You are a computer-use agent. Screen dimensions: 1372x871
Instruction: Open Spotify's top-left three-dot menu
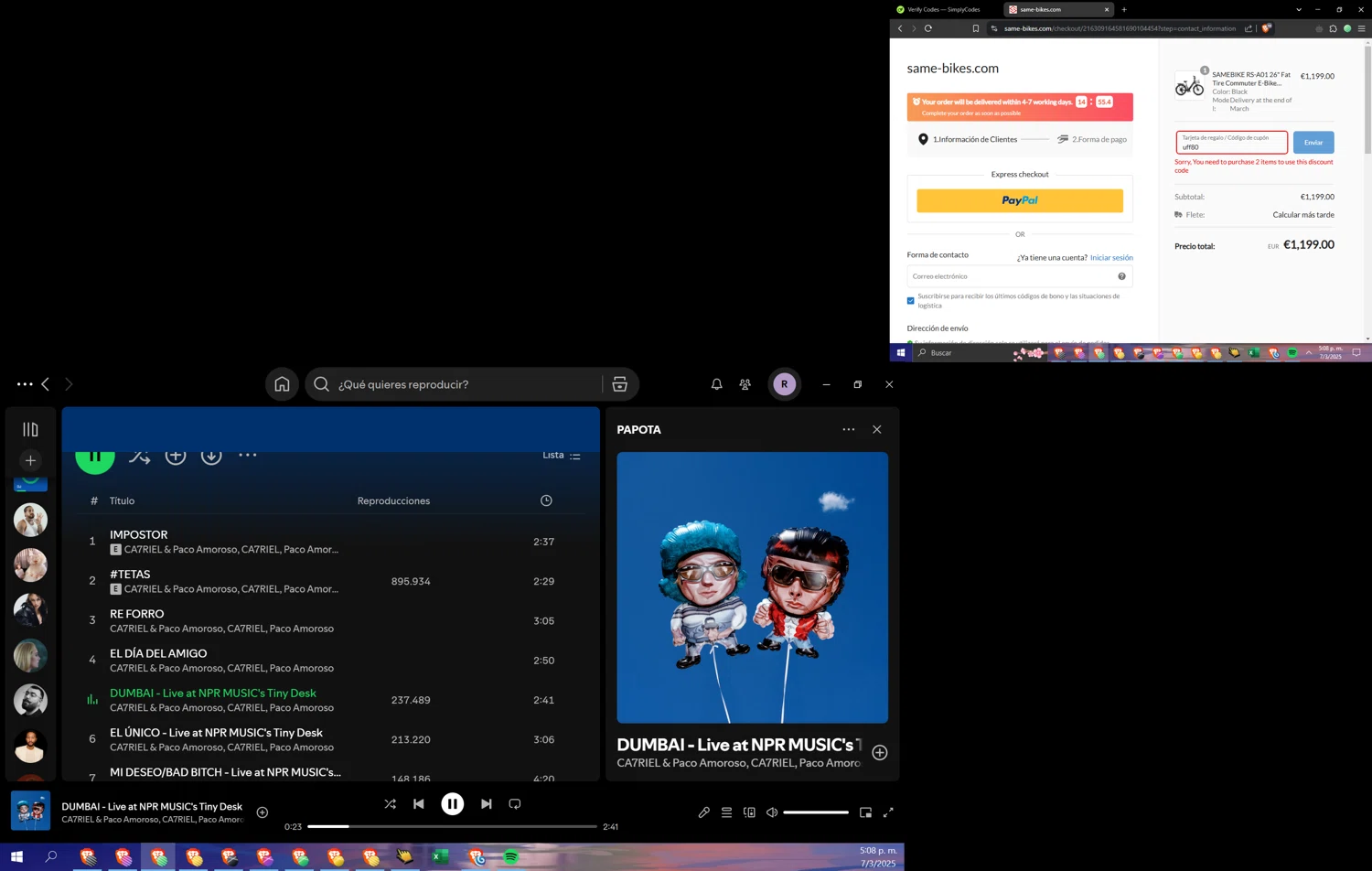pyautogui.click(x=25, y=384)
